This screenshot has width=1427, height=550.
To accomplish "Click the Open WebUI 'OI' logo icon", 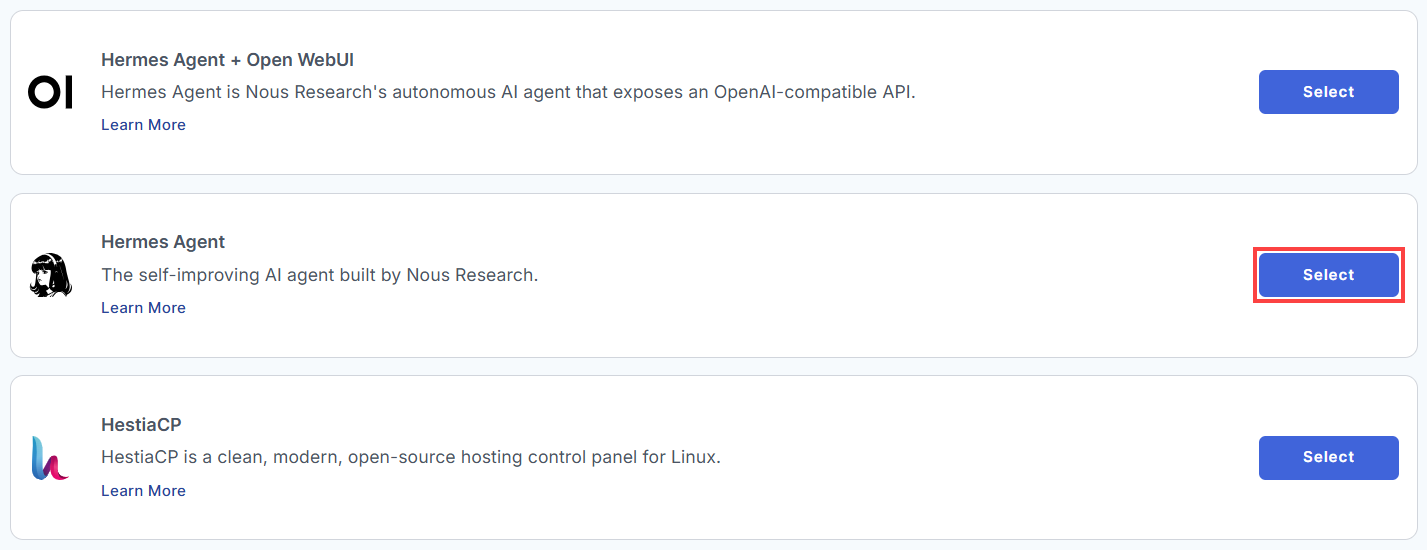I will click(50, 92).
